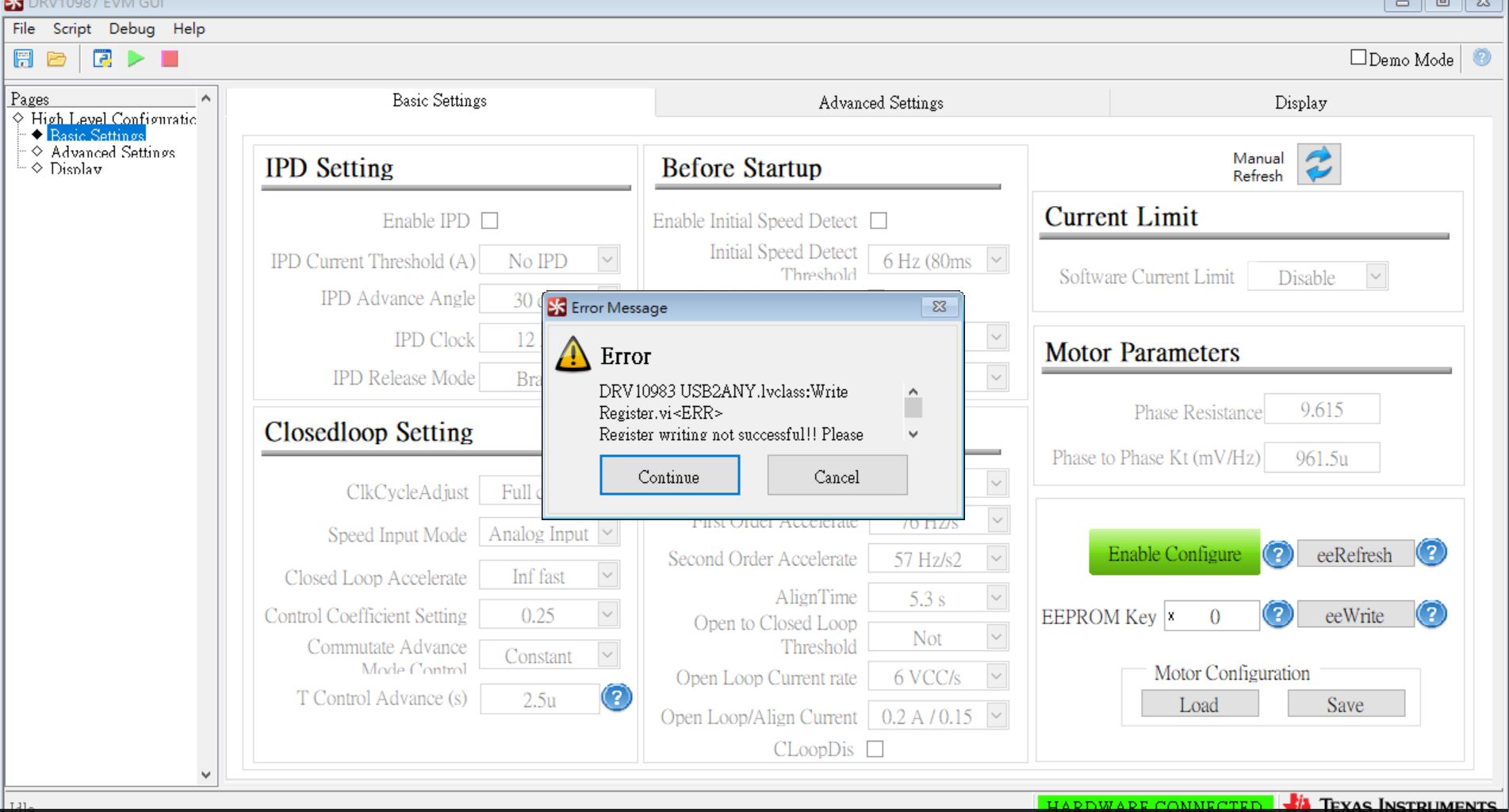The image size is (1509, 812).
Task: Open help icon beside Enable Configure button
Action: tap(1277, 554)
